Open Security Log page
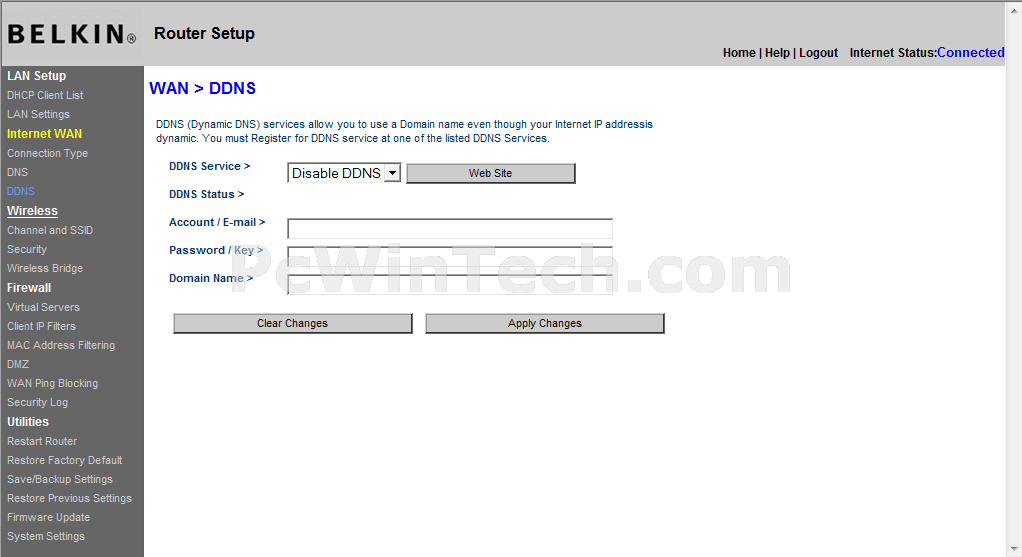Image resolution: width=1022 pixels, height=557 pixels. point(38,402)
